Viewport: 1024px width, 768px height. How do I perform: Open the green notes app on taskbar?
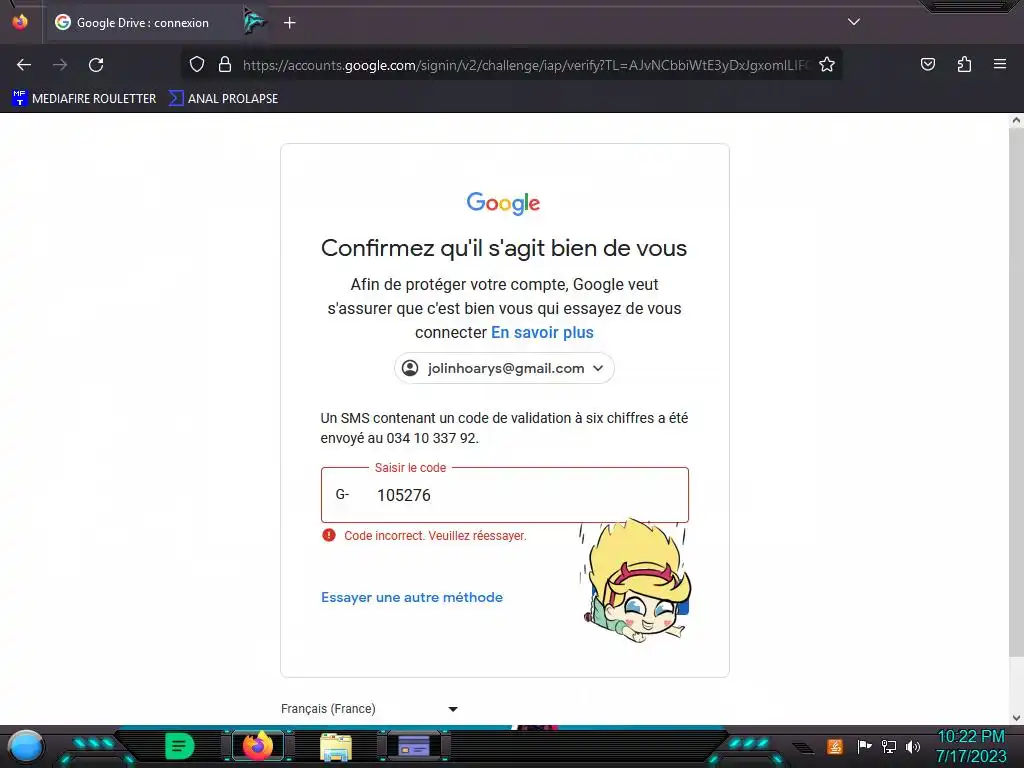tap(180, 746)
